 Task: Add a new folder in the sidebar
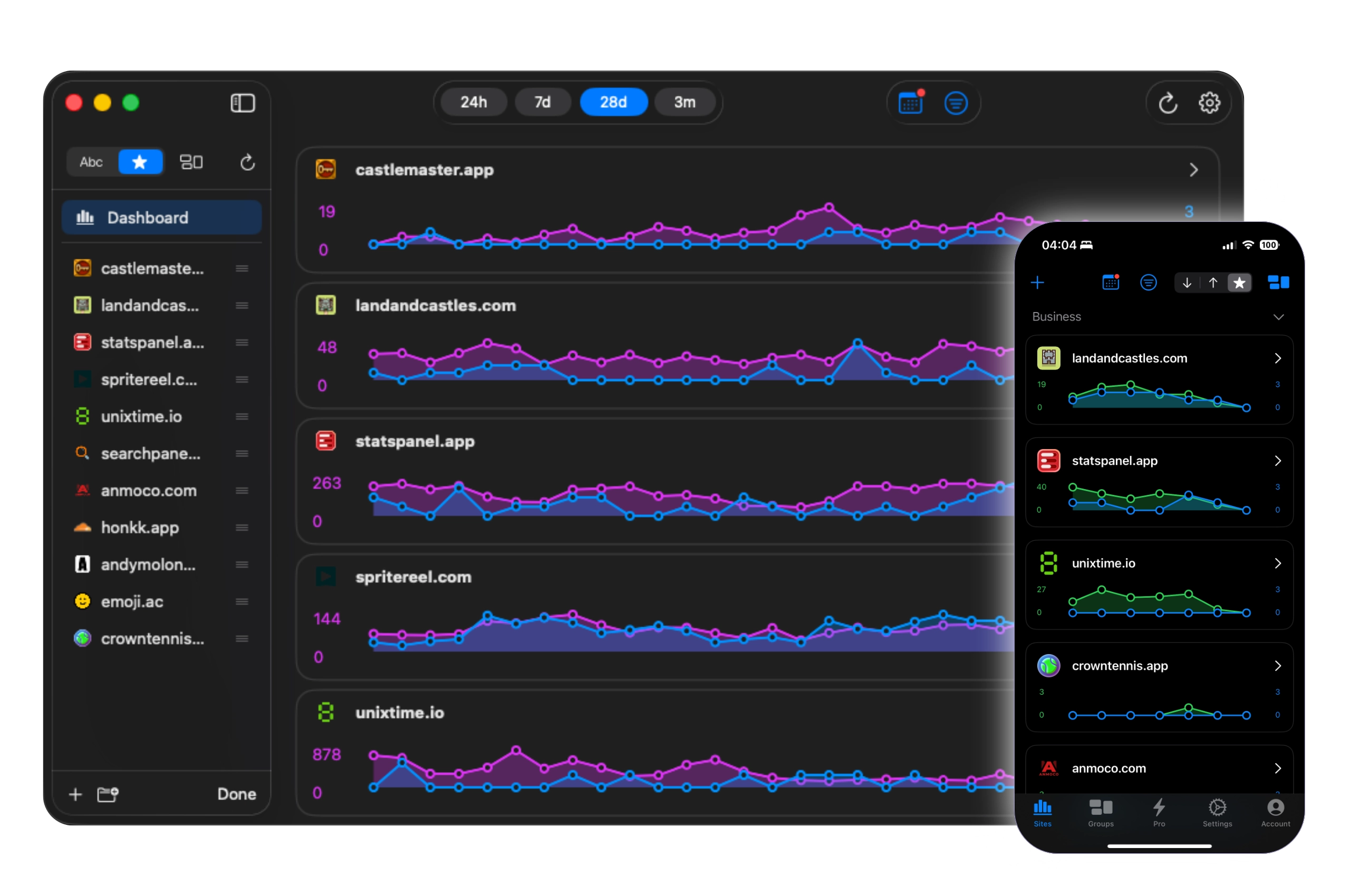(108, 794)
